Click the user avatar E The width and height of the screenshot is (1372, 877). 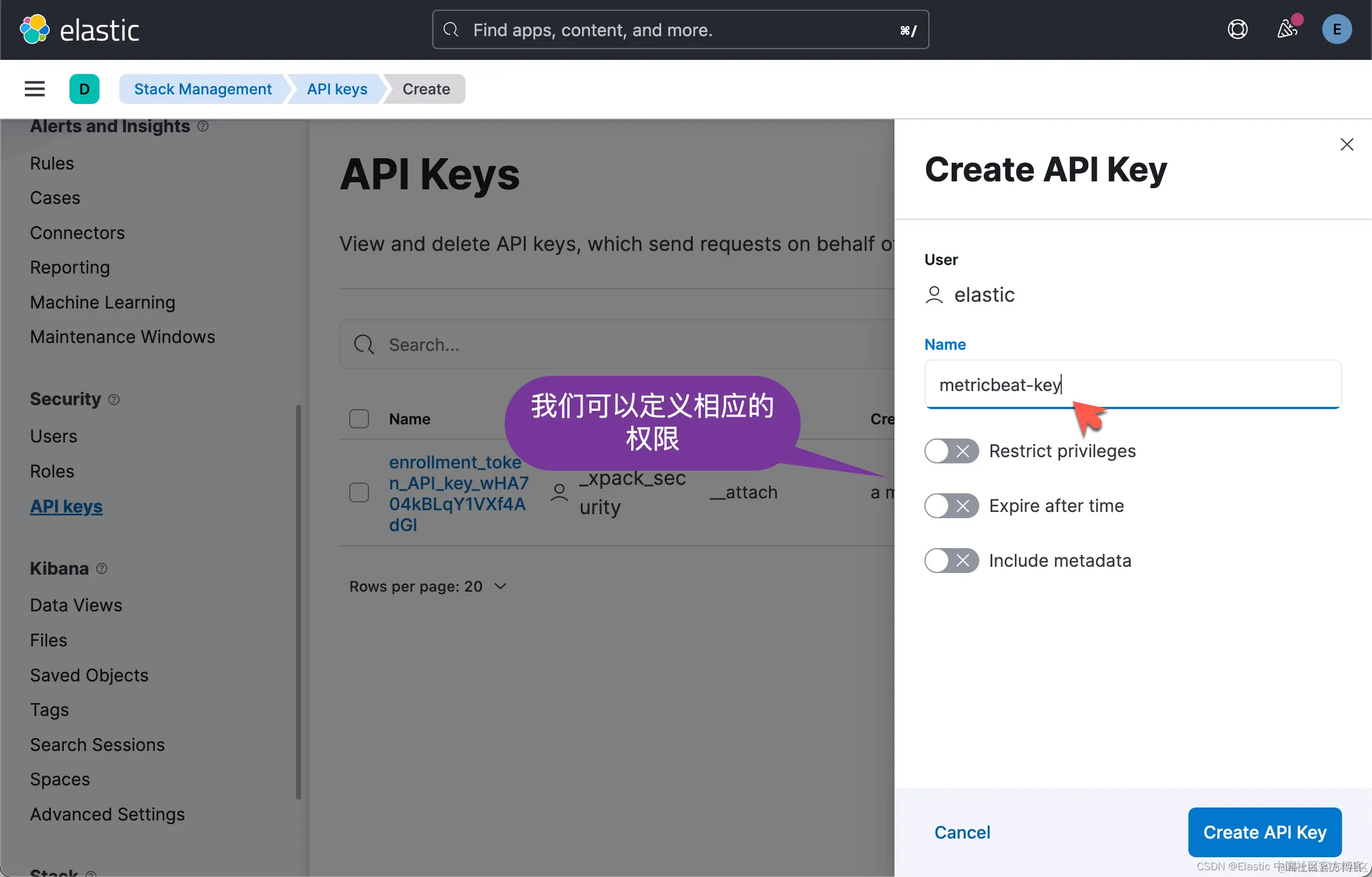(x=1336, y=29)
